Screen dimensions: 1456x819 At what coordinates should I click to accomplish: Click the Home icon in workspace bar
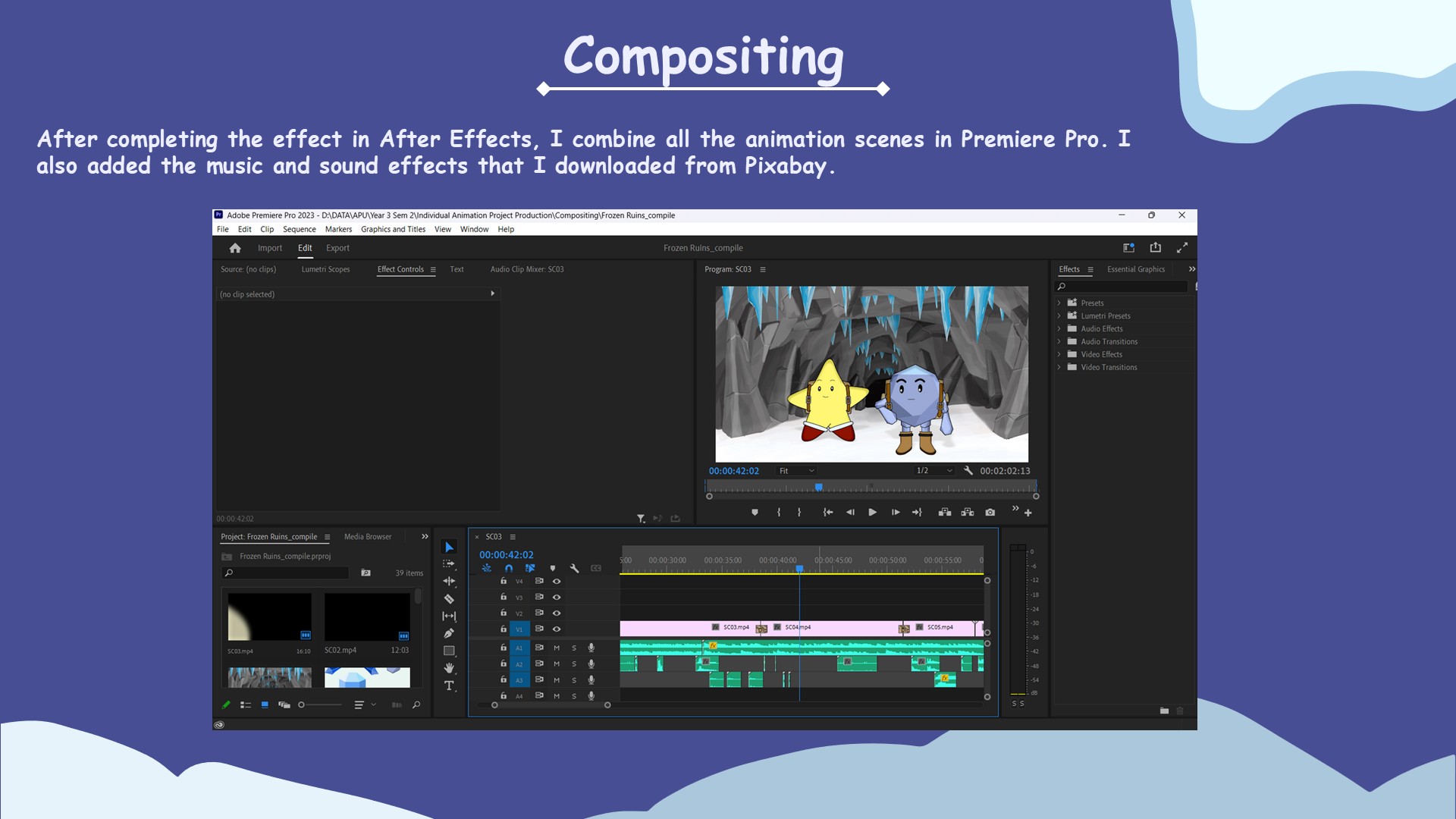pyautogui.click(x=235, y=248)
